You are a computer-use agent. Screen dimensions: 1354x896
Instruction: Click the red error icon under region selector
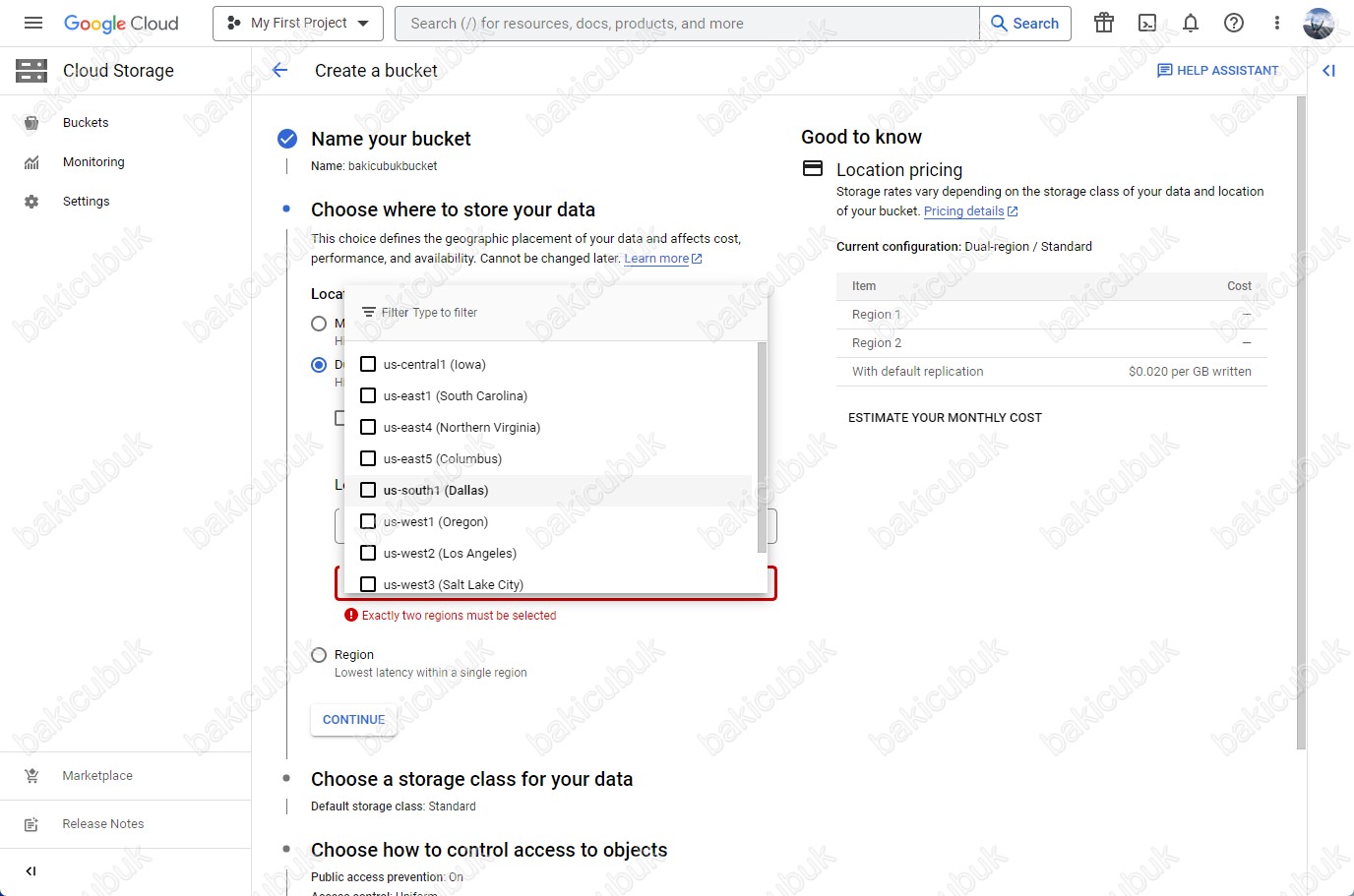[351, 615]
